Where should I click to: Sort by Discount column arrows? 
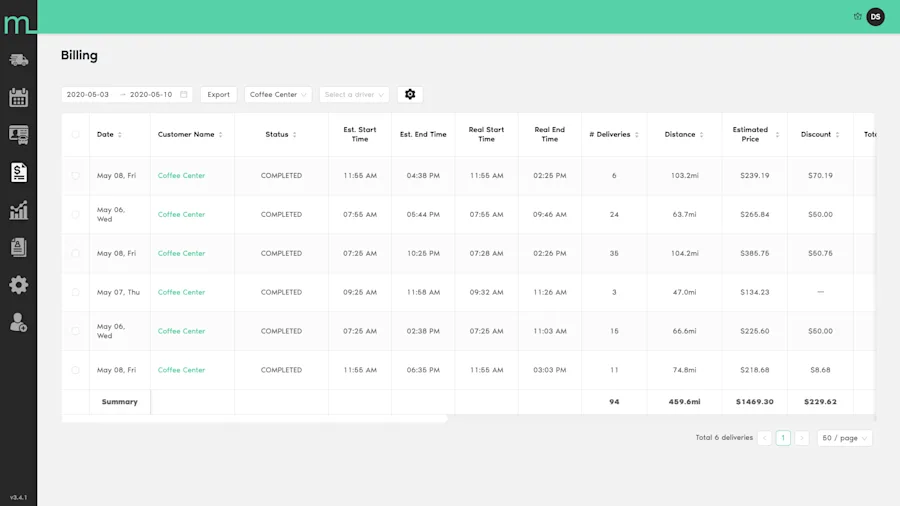click(x=837, y=134)
